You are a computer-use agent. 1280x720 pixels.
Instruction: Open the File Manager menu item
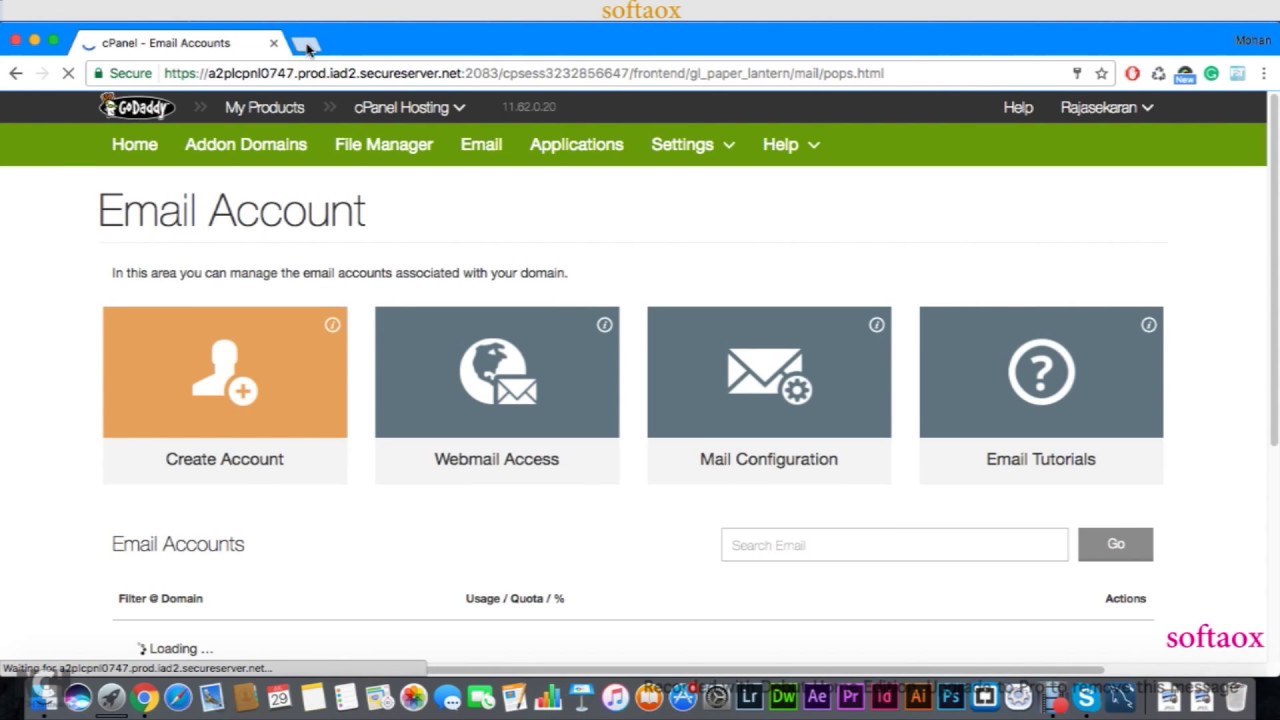[384, 145]
